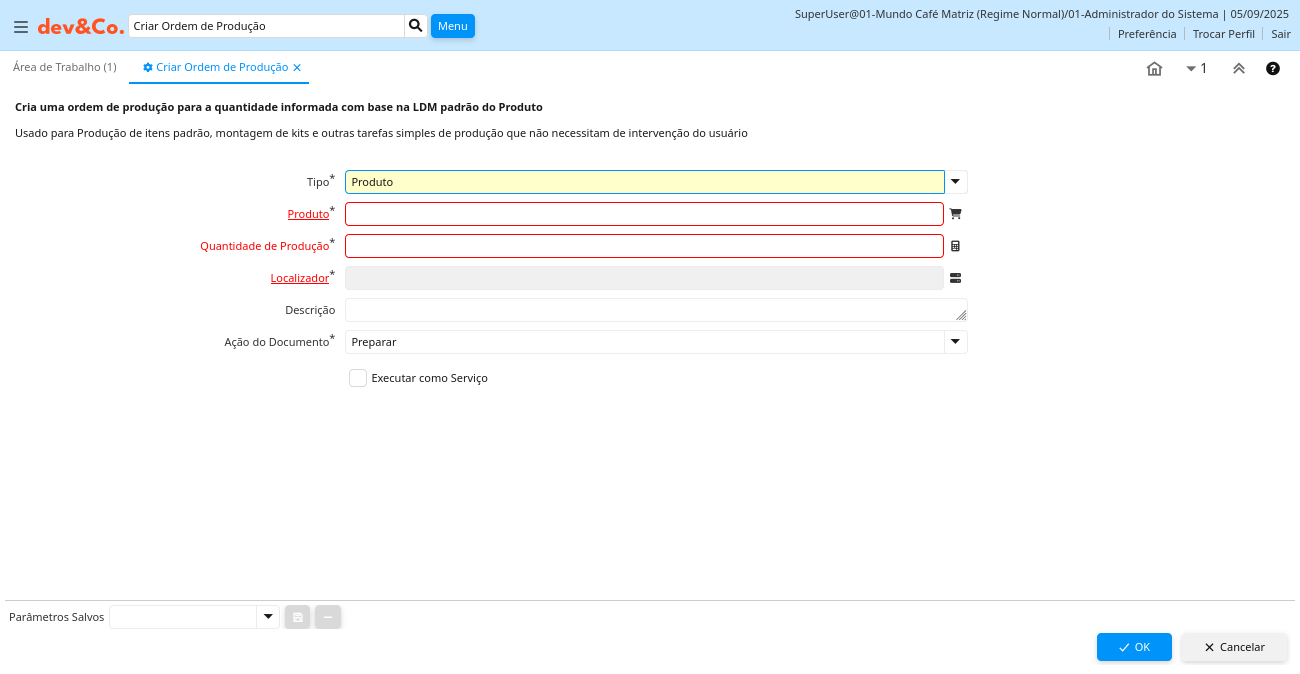Click the Cancelar button
Image resolution: width=1300 pixels, height=674 pixels.
(x=1234, y=647)
